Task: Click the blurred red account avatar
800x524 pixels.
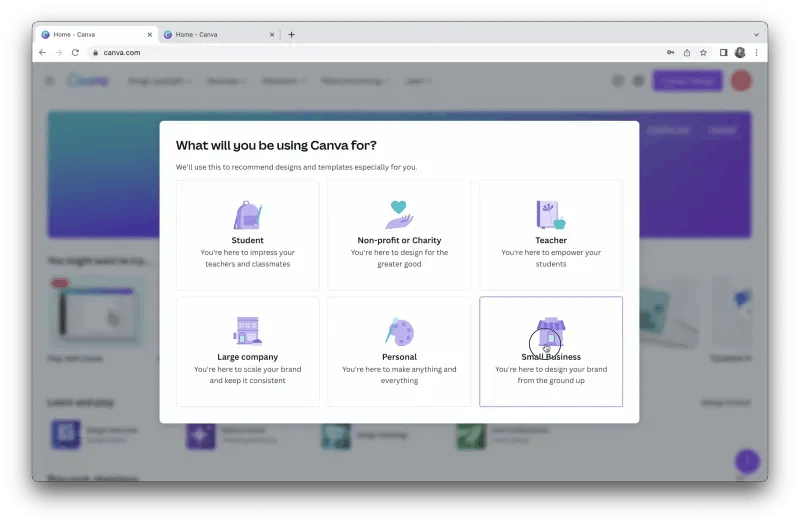Action: [x=741, y=81]
